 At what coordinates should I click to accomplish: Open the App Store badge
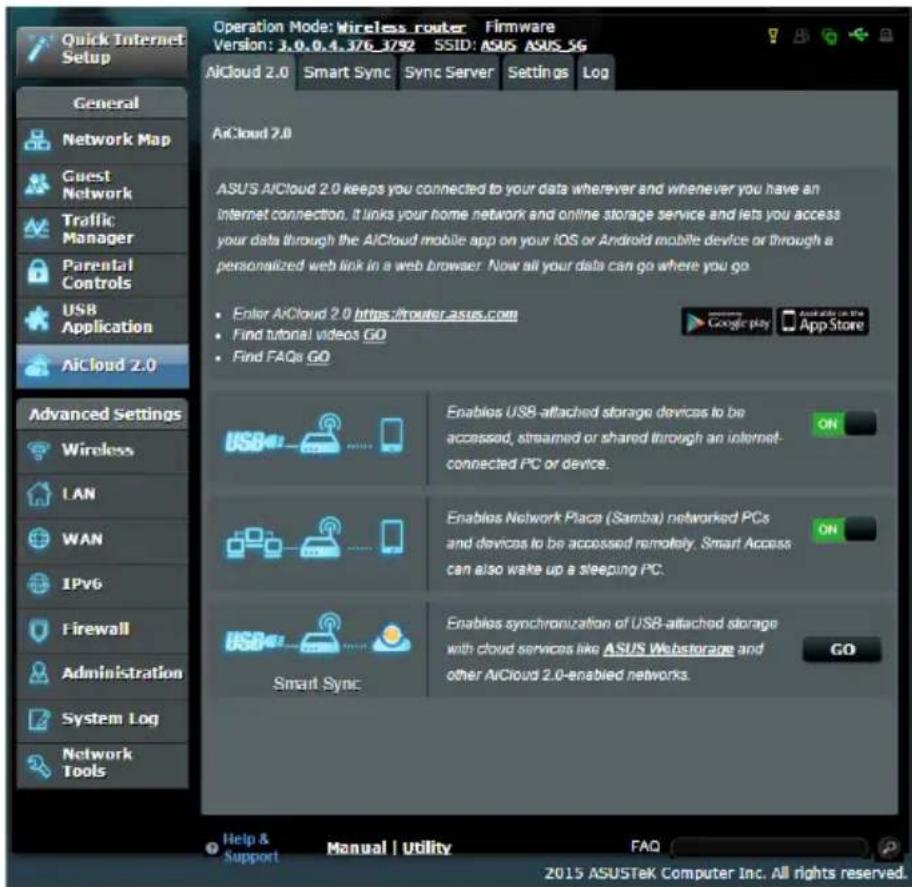[x=823, y=322]
